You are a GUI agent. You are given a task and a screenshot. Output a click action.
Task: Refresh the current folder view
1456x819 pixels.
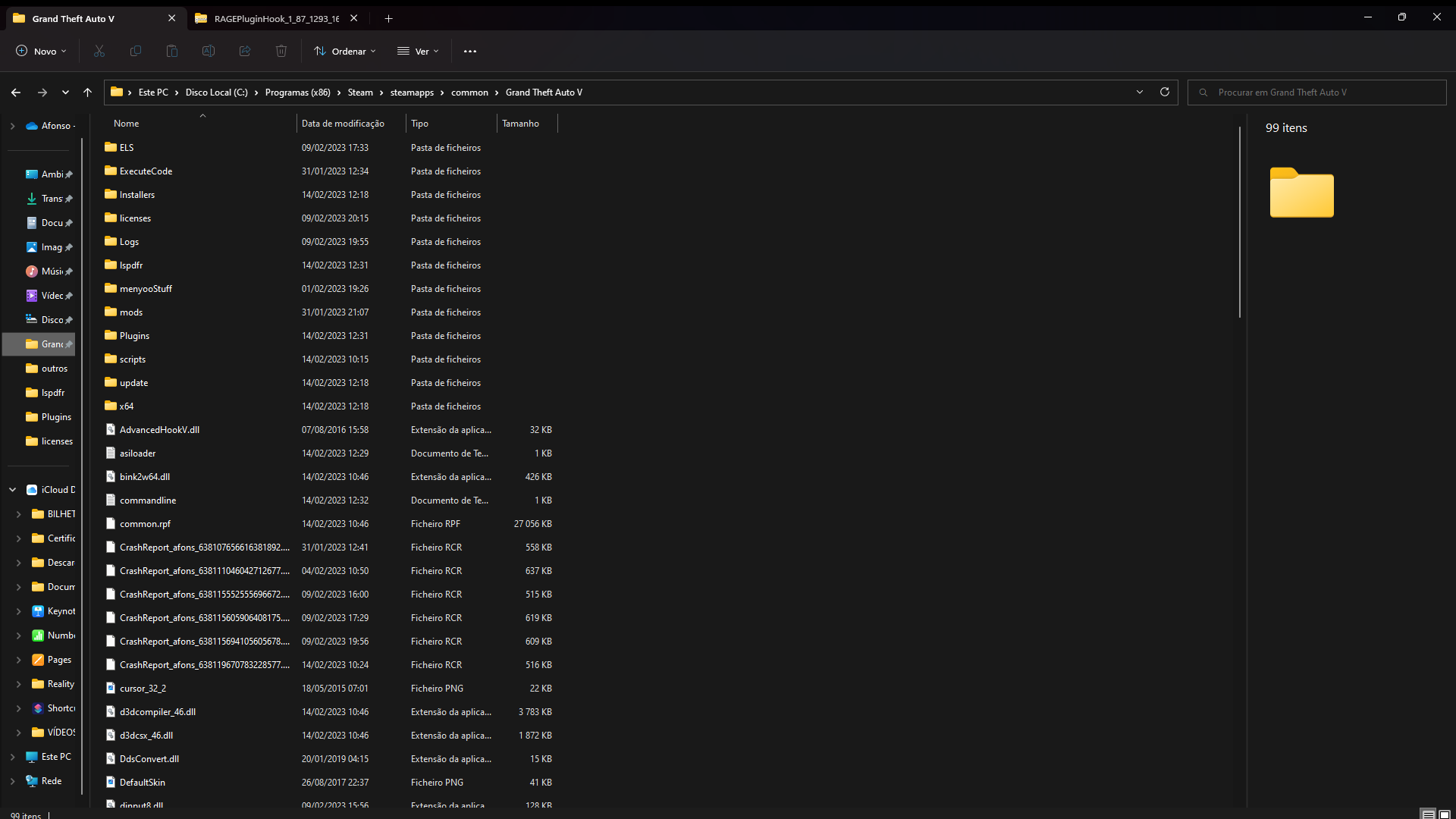point(1165,92)
